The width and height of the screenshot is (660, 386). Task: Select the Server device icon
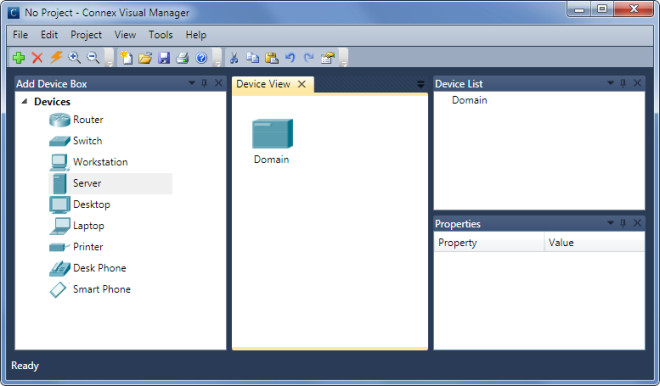pyautogui.click(x=60, y=184)
